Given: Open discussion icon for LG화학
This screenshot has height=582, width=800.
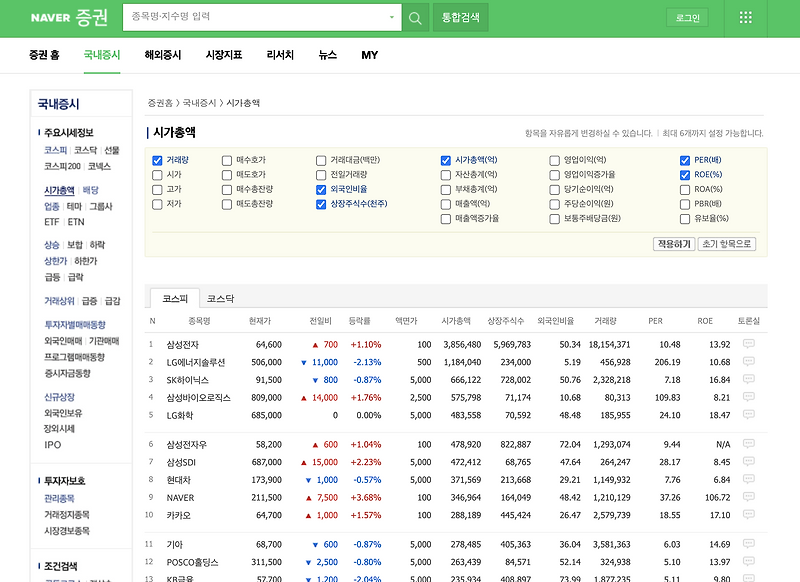Looking at the screenshot, I should click(x=748, y=414).
